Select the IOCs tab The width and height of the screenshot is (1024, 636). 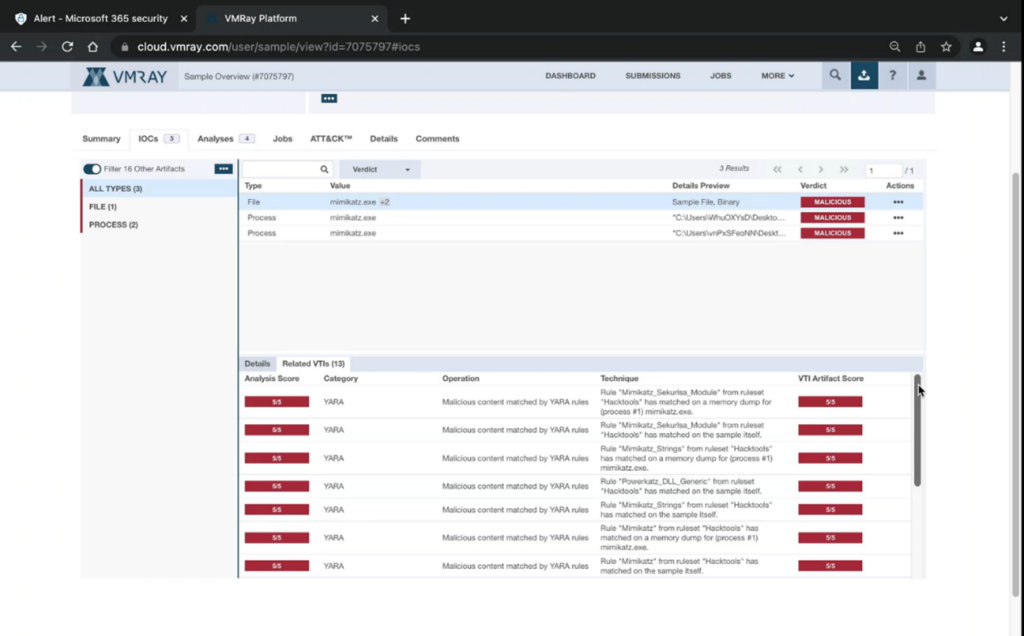159,138
